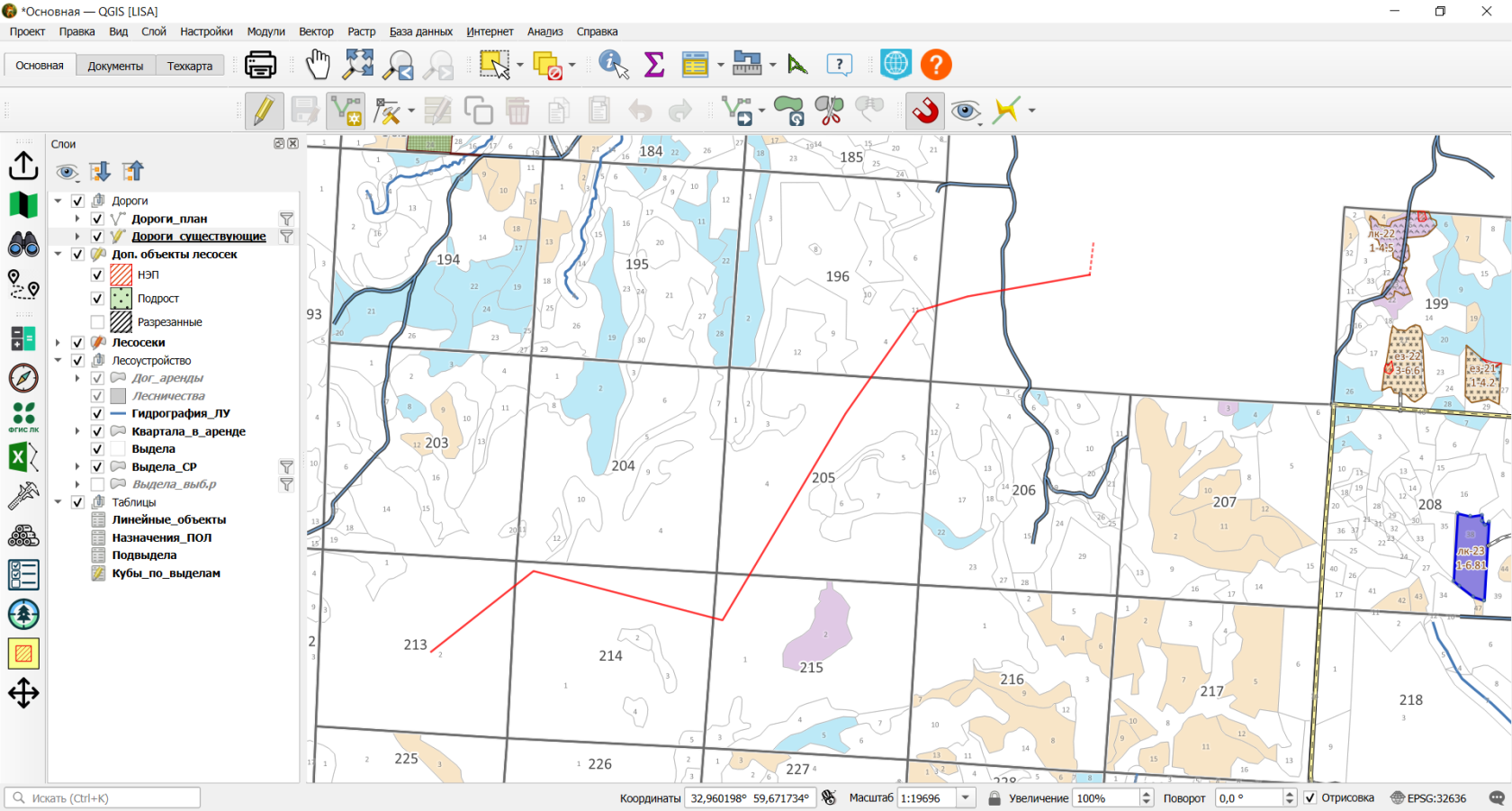Image resolution: width=1512 pixels, height=811 pixels.
Task: Select the Pan Map hand tool
Action: 317,65
